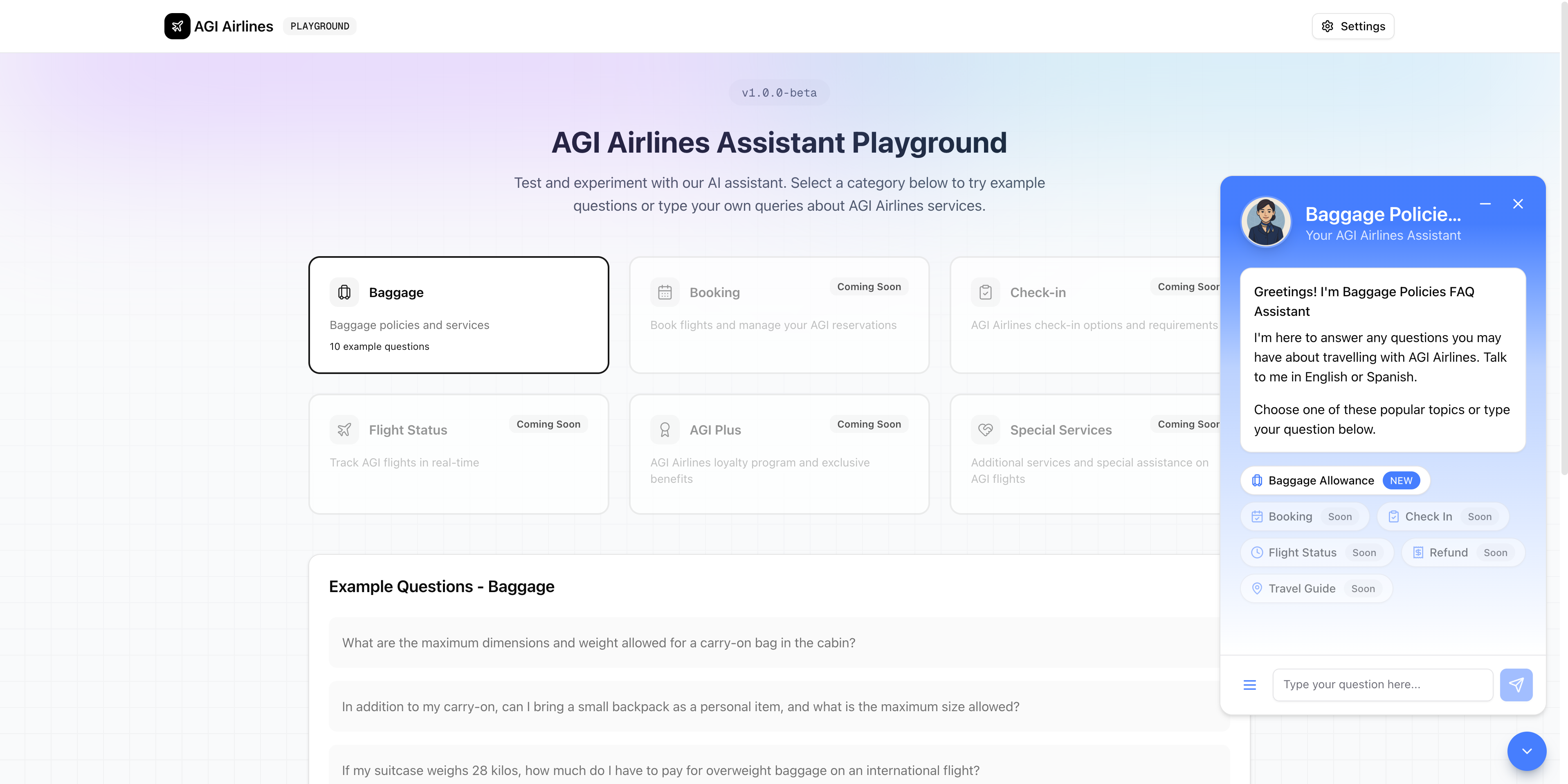Click the Type your question here input field

tap(1382, 685)
